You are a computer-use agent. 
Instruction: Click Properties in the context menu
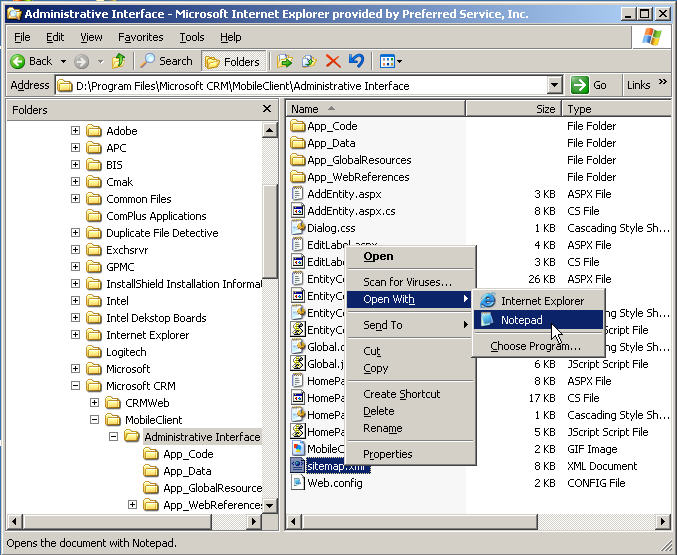pyautogui.click(x=387, y=454)
